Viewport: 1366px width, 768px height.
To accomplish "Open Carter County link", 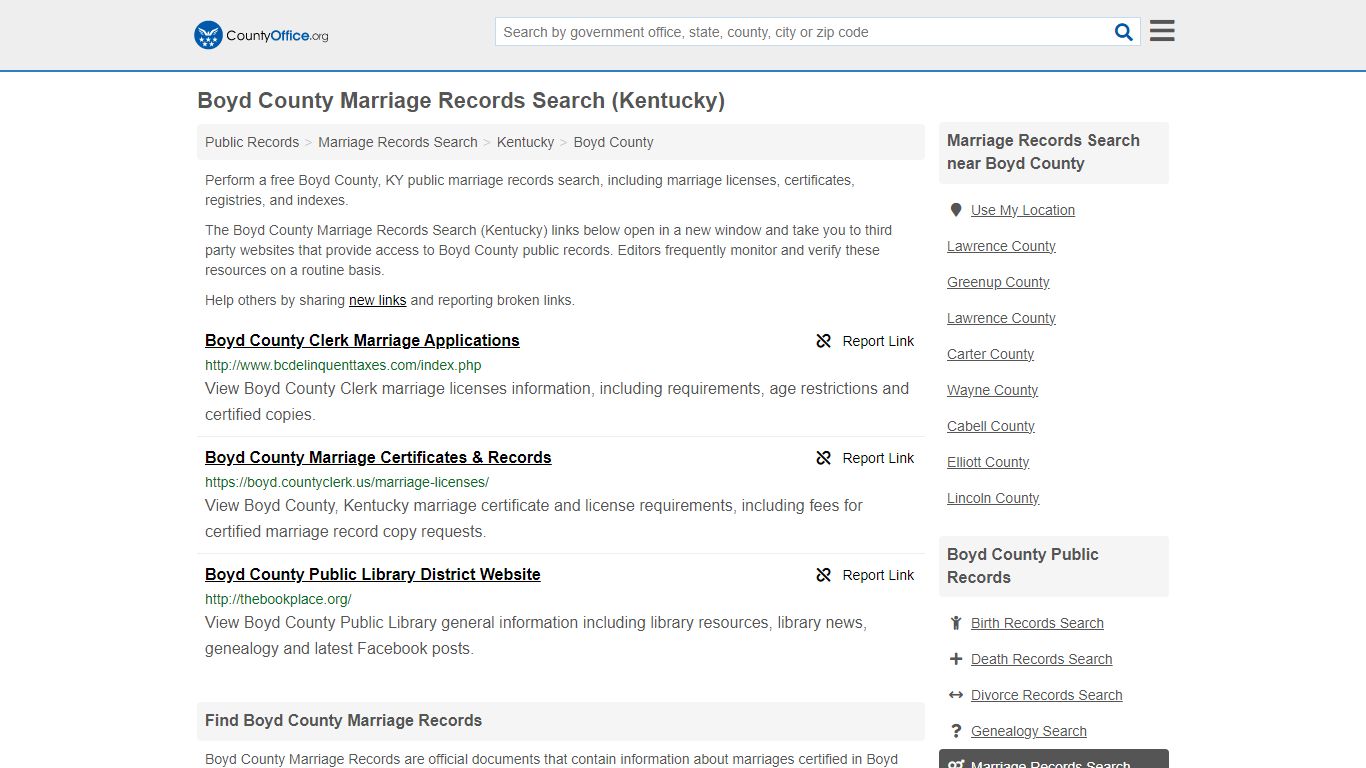I will pos(990,354).
